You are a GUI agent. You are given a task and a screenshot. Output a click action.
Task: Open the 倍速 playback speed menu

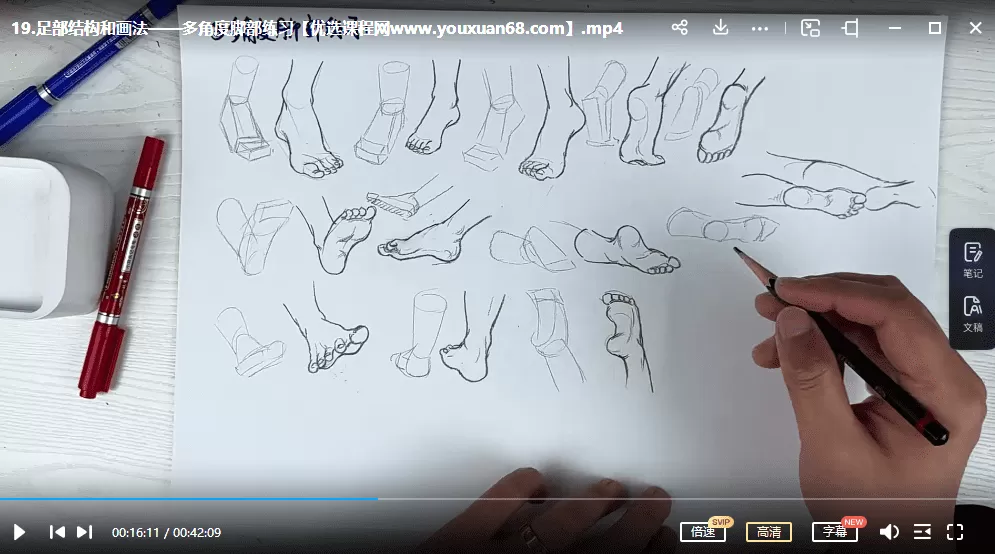[x=703, y=532]
